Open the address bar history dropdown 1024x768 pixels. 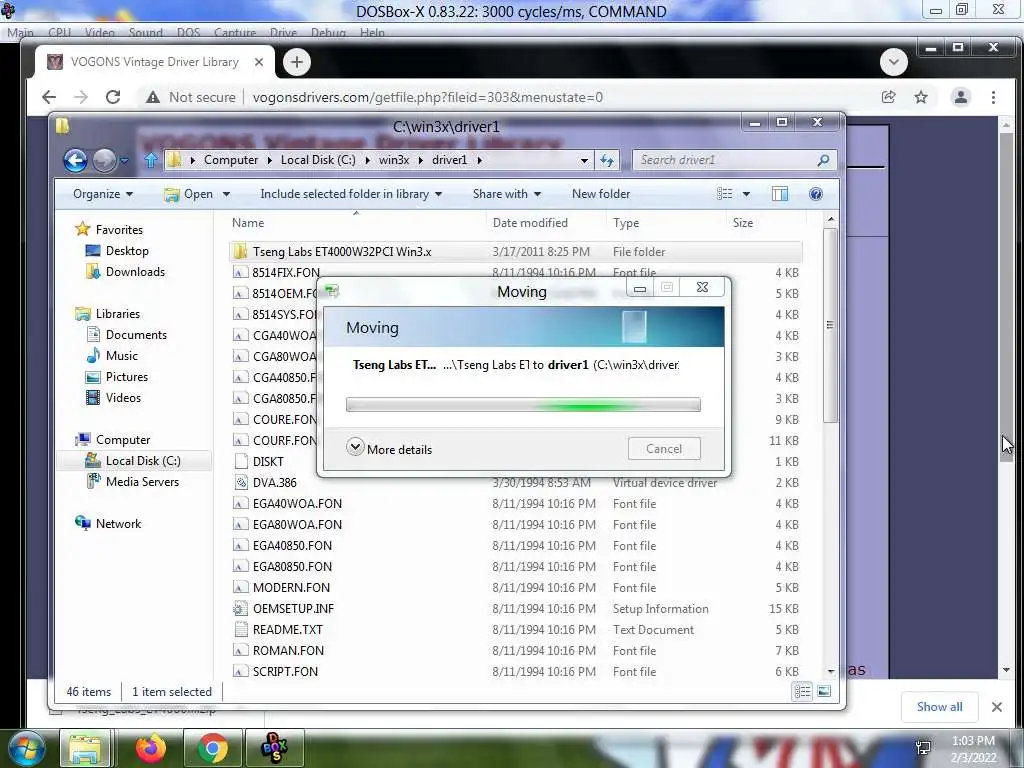pos(584,160)
